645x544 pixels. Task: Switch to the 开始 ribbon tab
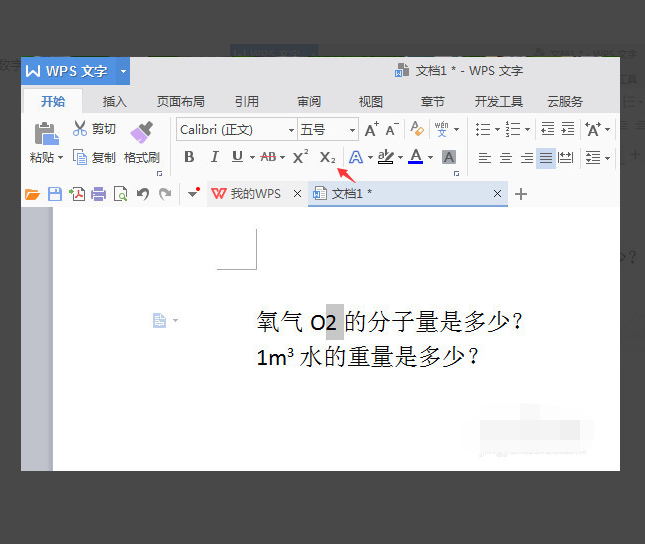coord(53,101)
